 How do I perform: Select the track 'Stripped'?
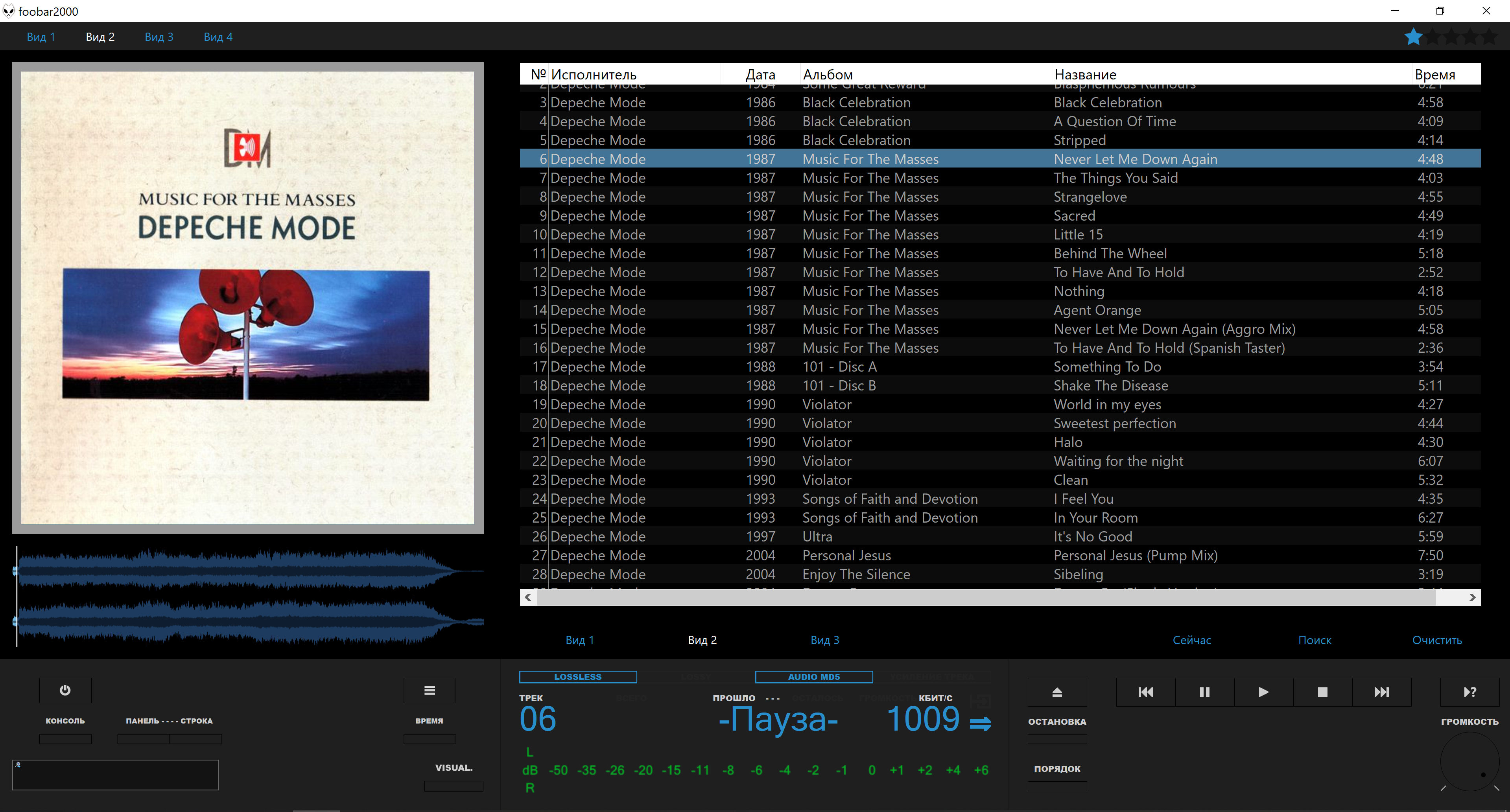click(1000, 140)
